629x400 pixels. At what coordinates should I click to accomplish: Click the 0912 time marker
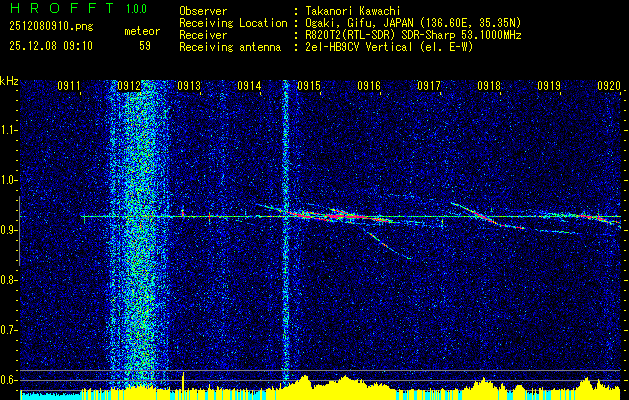tap(129, 85)
